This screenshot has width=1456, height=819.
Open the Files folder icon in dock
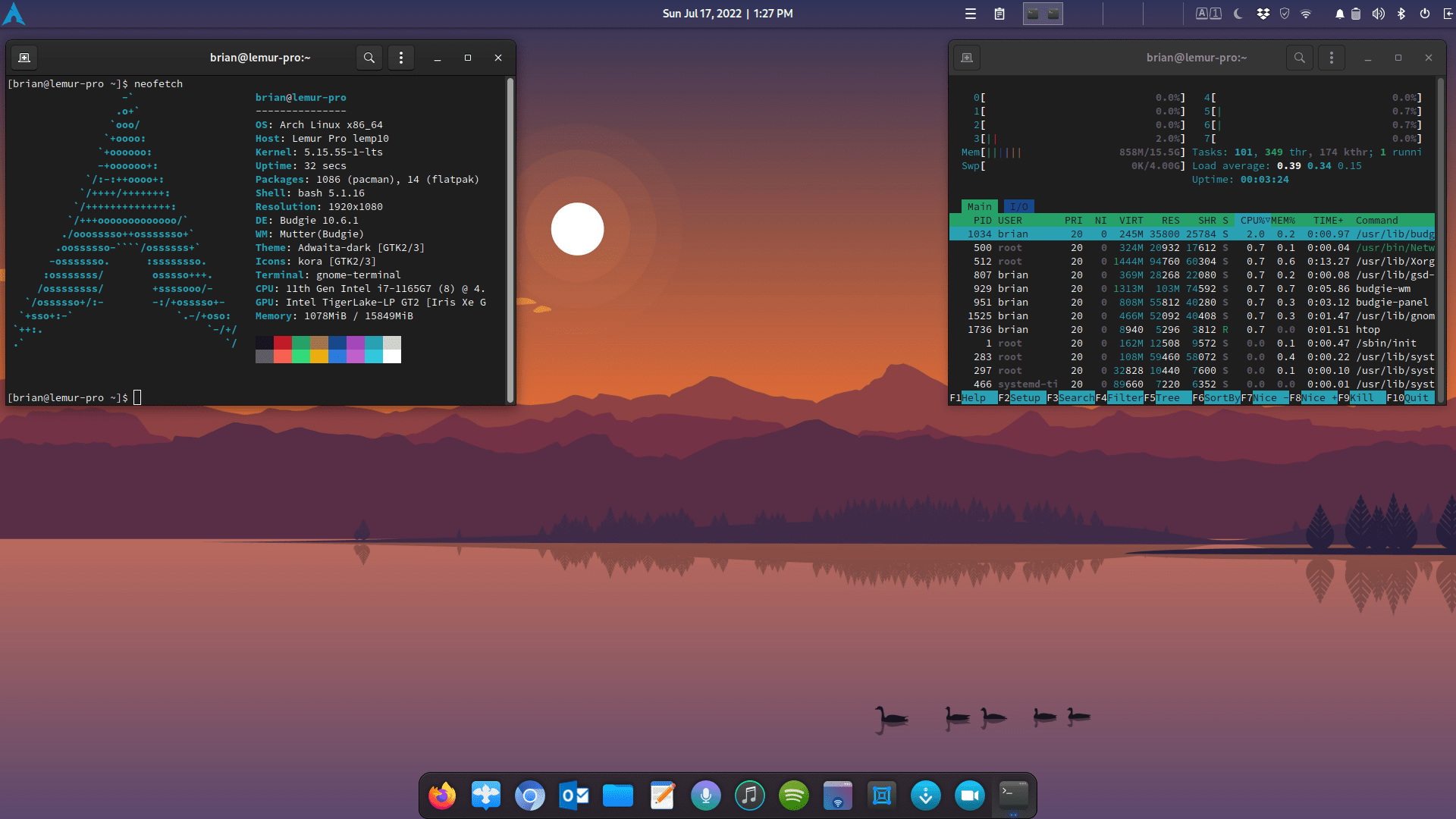pyautogui.click(x=618, y=795)
